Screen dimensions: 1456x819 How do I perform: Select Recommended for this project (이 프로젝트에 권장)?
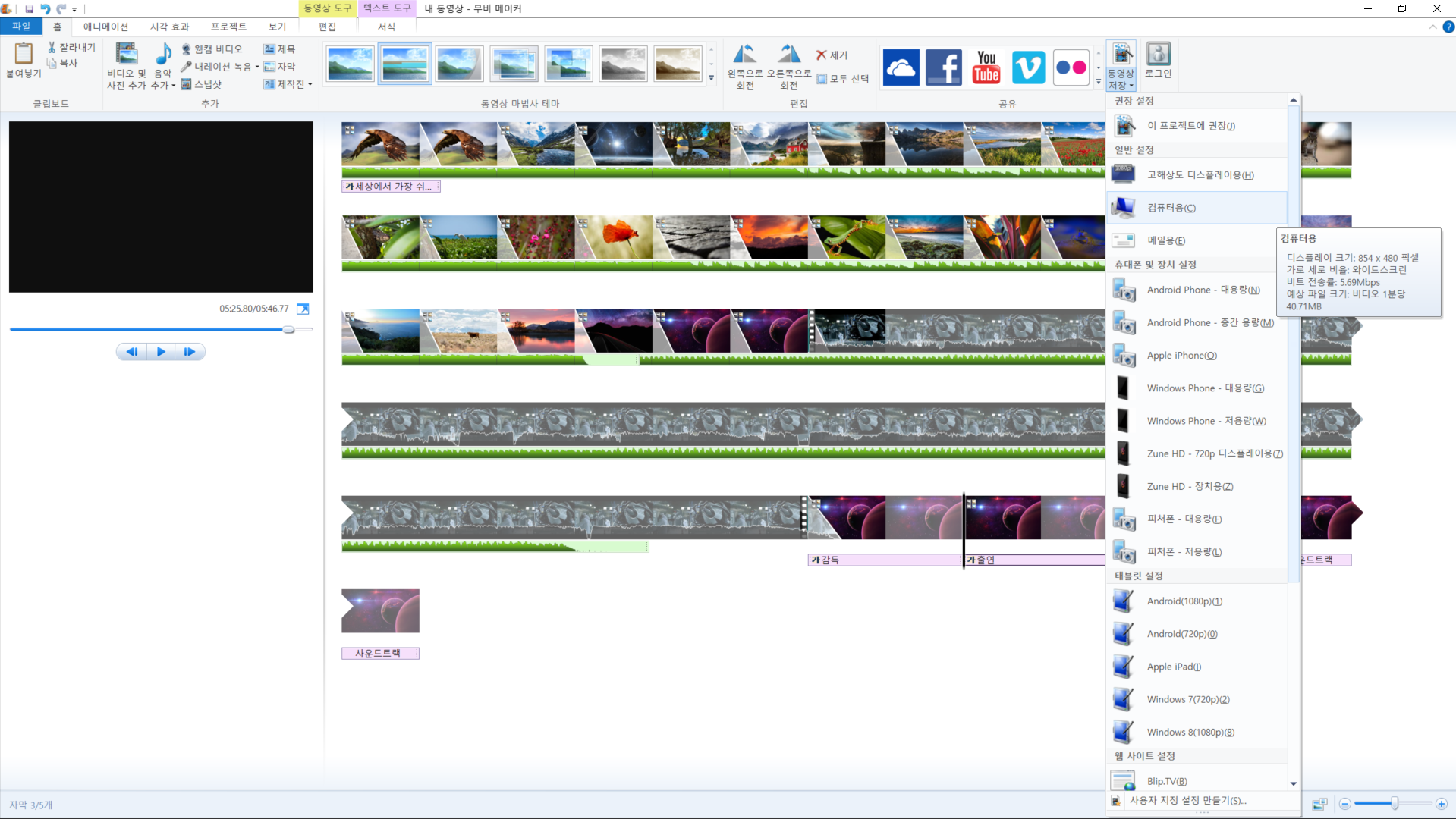coord(1197,126)
